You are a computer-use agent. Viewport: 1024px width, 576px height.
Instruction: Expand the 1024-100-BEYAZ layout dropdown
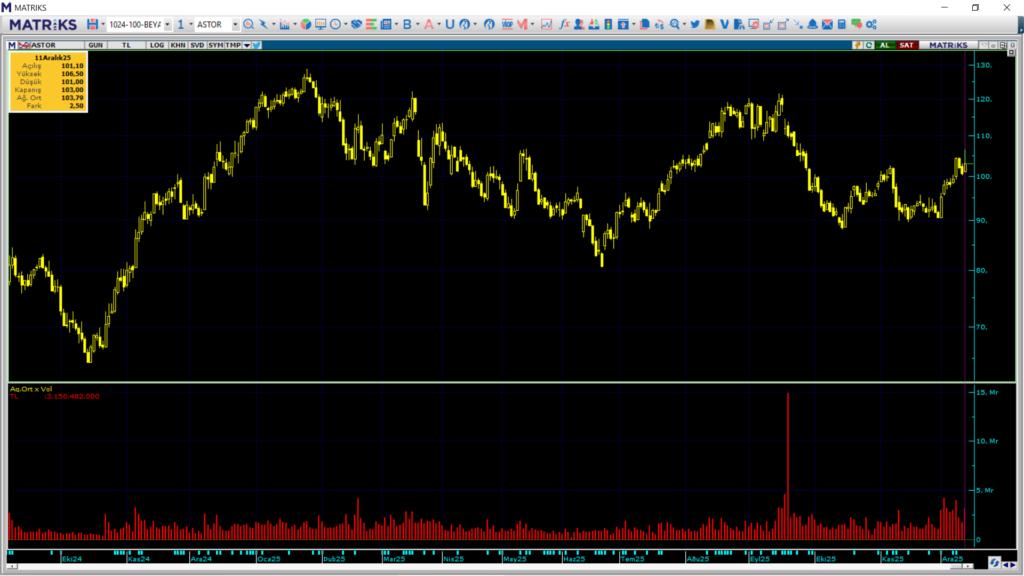click(166, 24)
